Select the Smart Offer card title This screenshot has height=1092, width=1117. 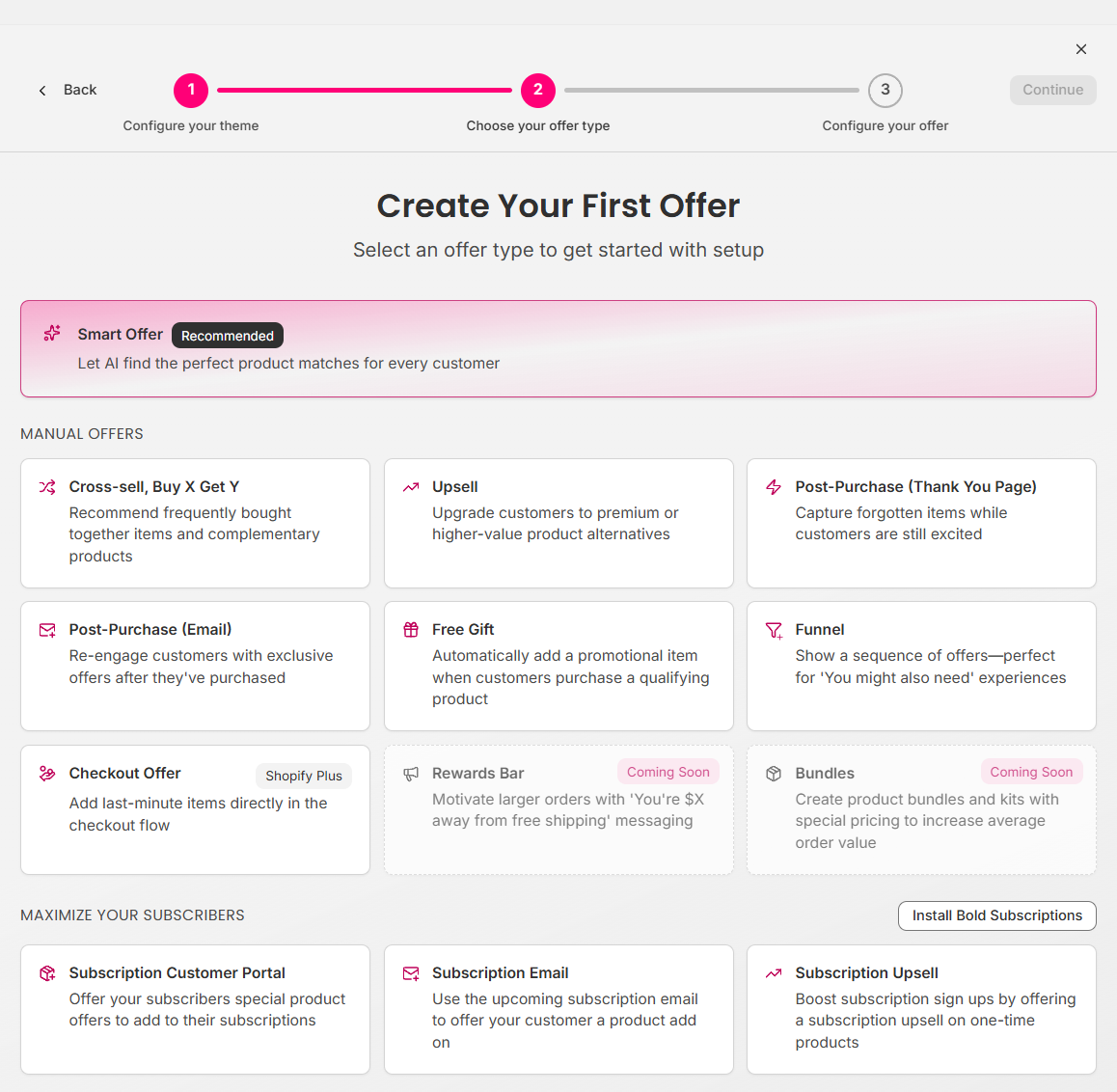pos(121,334)
